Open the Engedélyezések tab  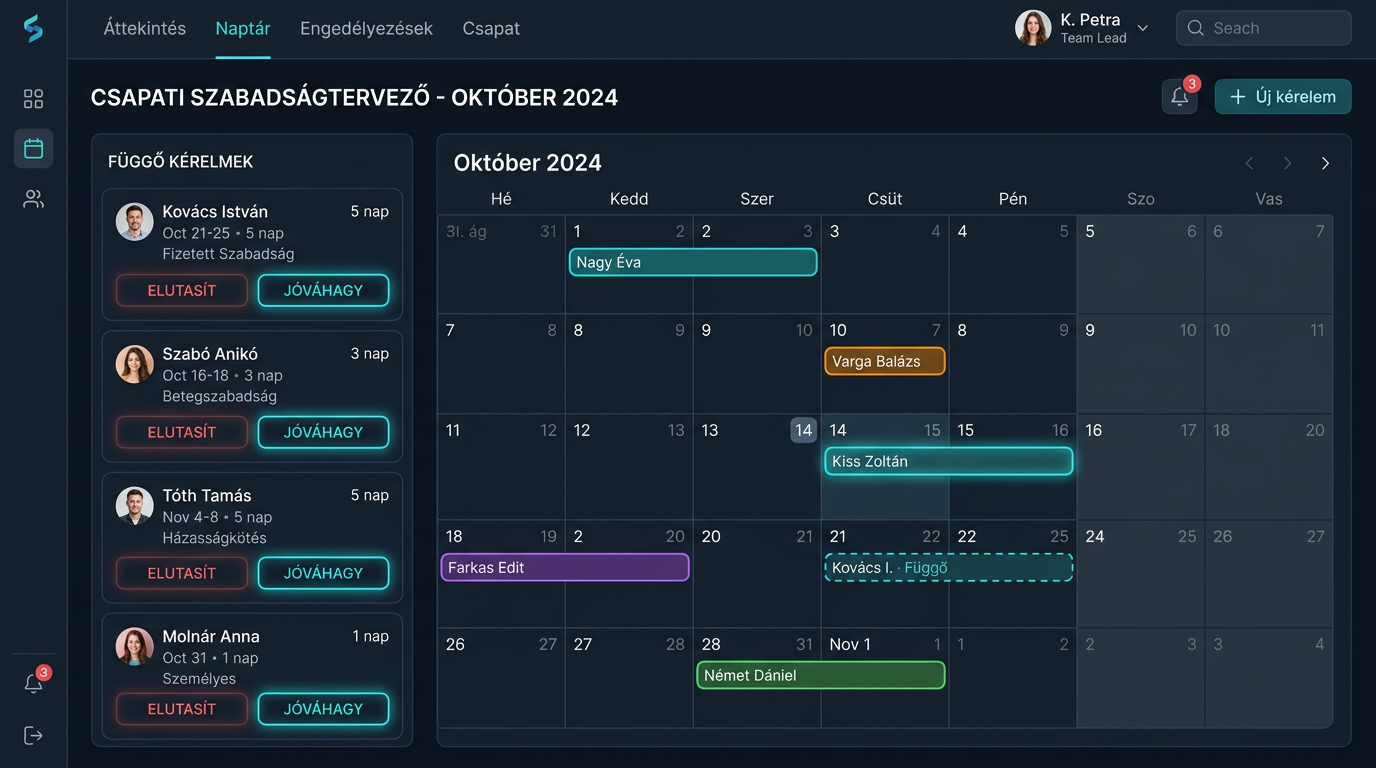pos(366,28)
